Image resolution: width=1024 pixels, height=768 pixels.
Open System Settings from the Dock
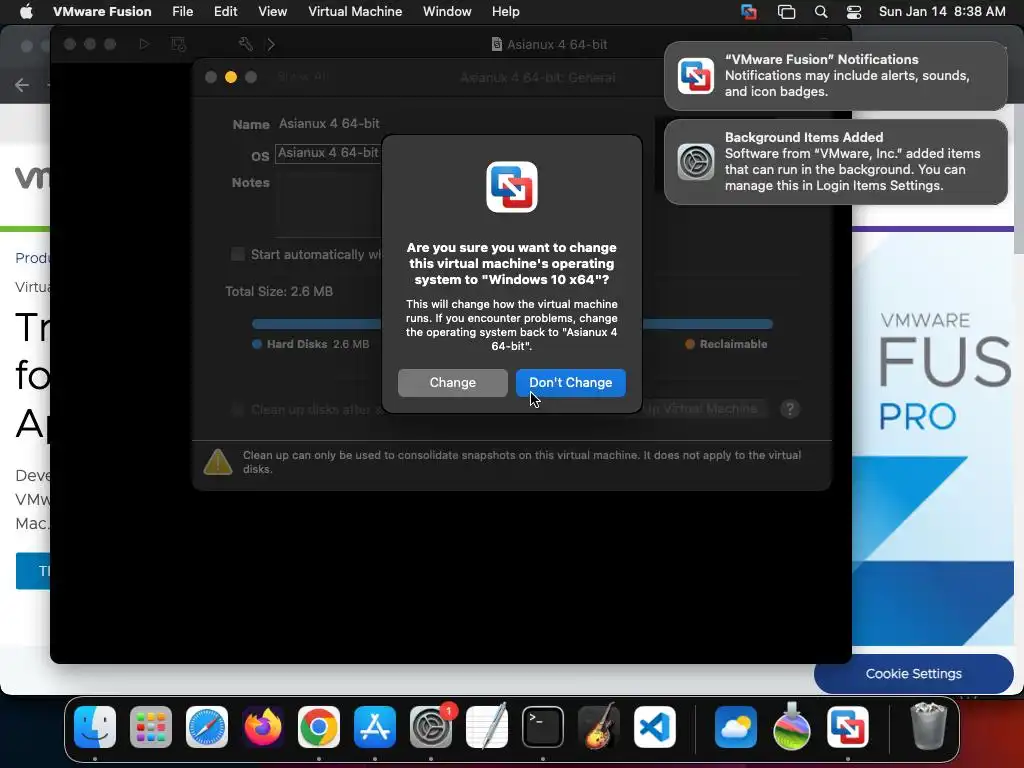point(431,727)
